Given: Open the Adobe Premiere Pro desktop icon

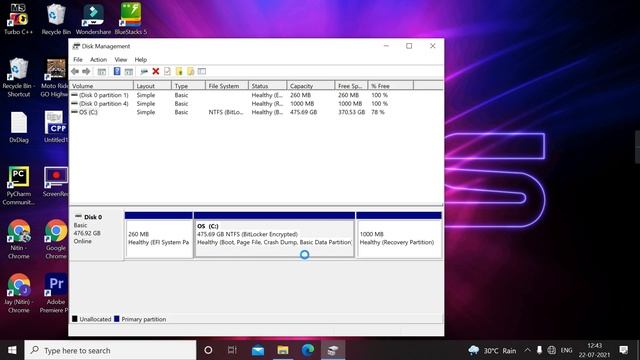Looking at the screenshot, I should click(54, 293).
